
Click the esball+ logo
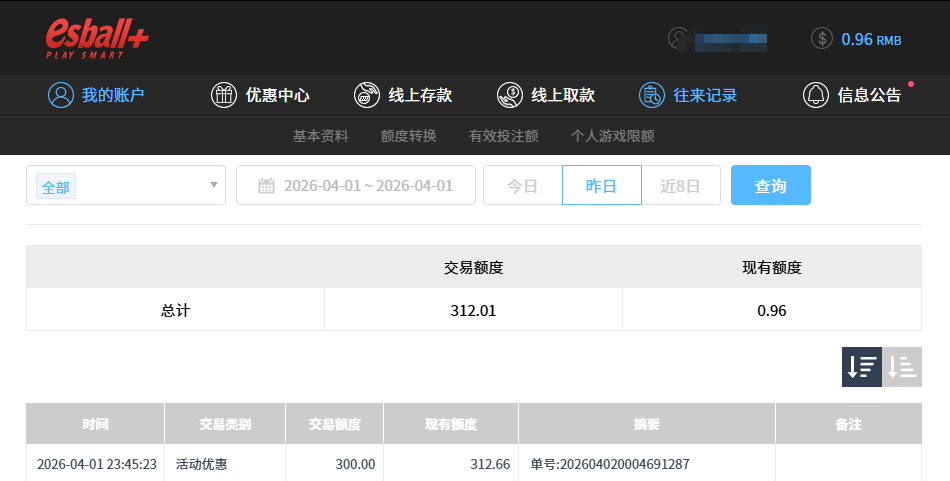click(x=97, y=38)
